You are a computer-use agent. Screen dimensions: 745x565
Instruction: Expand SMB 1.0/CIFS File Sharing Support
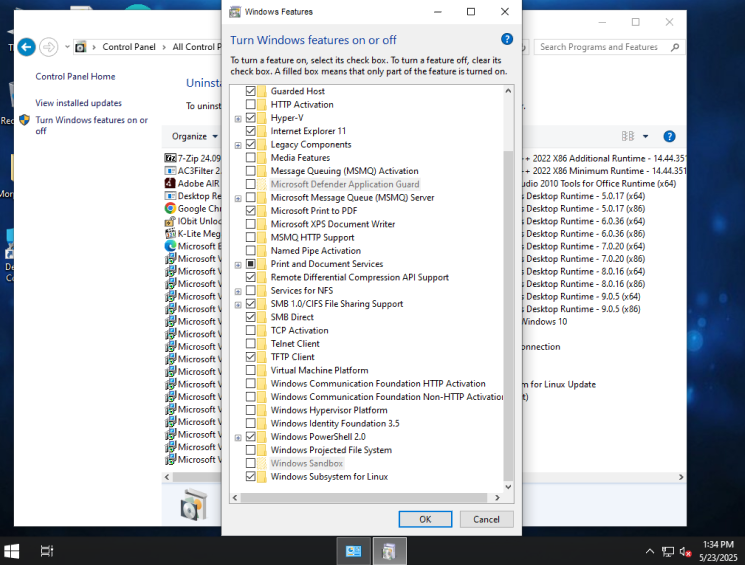238,305
